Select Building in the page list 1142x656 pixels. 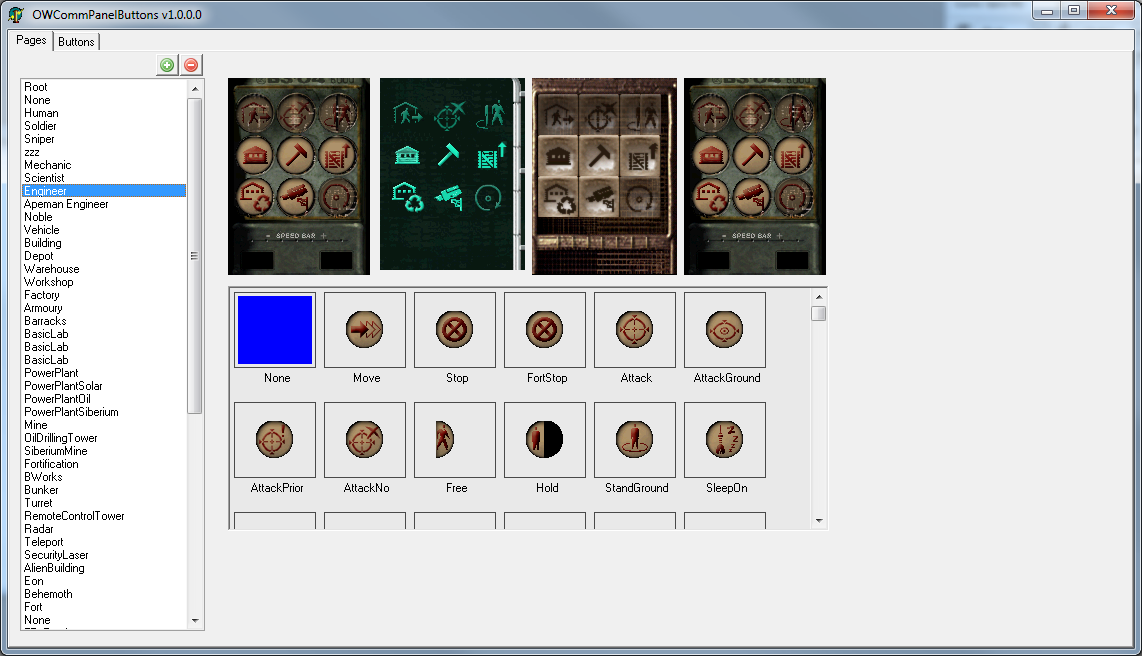click(x=104, y=243)
